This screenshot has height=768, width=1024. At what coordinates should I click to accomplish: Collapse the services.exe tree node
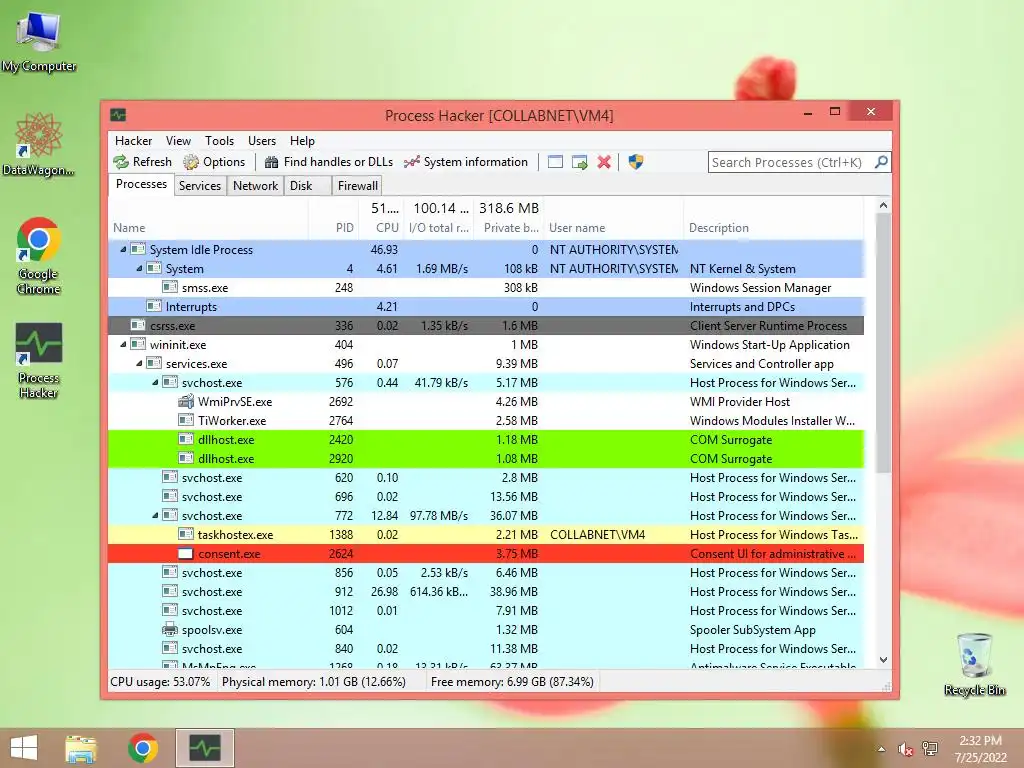(x=139, y=363)
